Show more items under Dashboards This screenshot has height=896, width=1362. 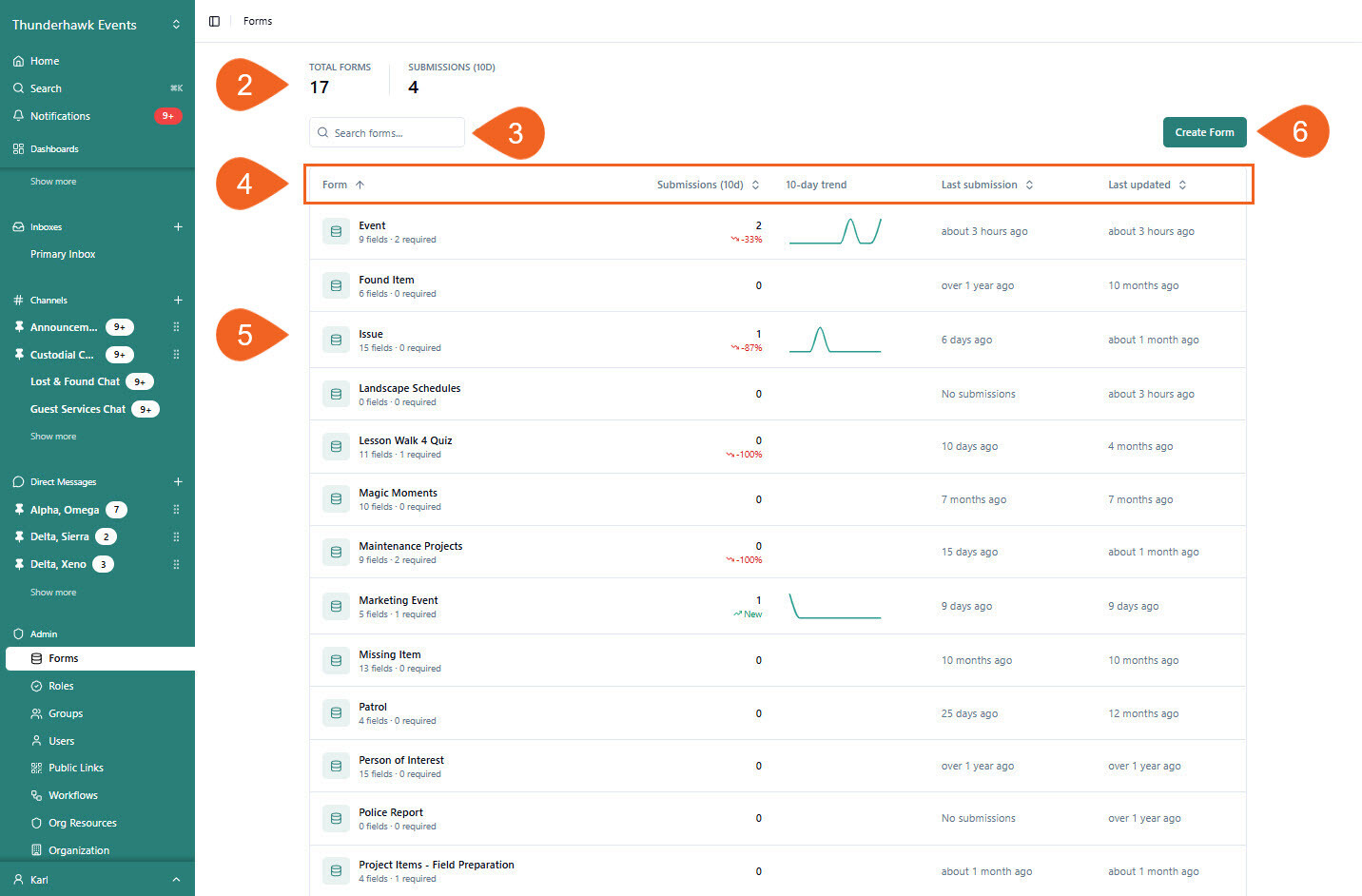coord(53,182)
